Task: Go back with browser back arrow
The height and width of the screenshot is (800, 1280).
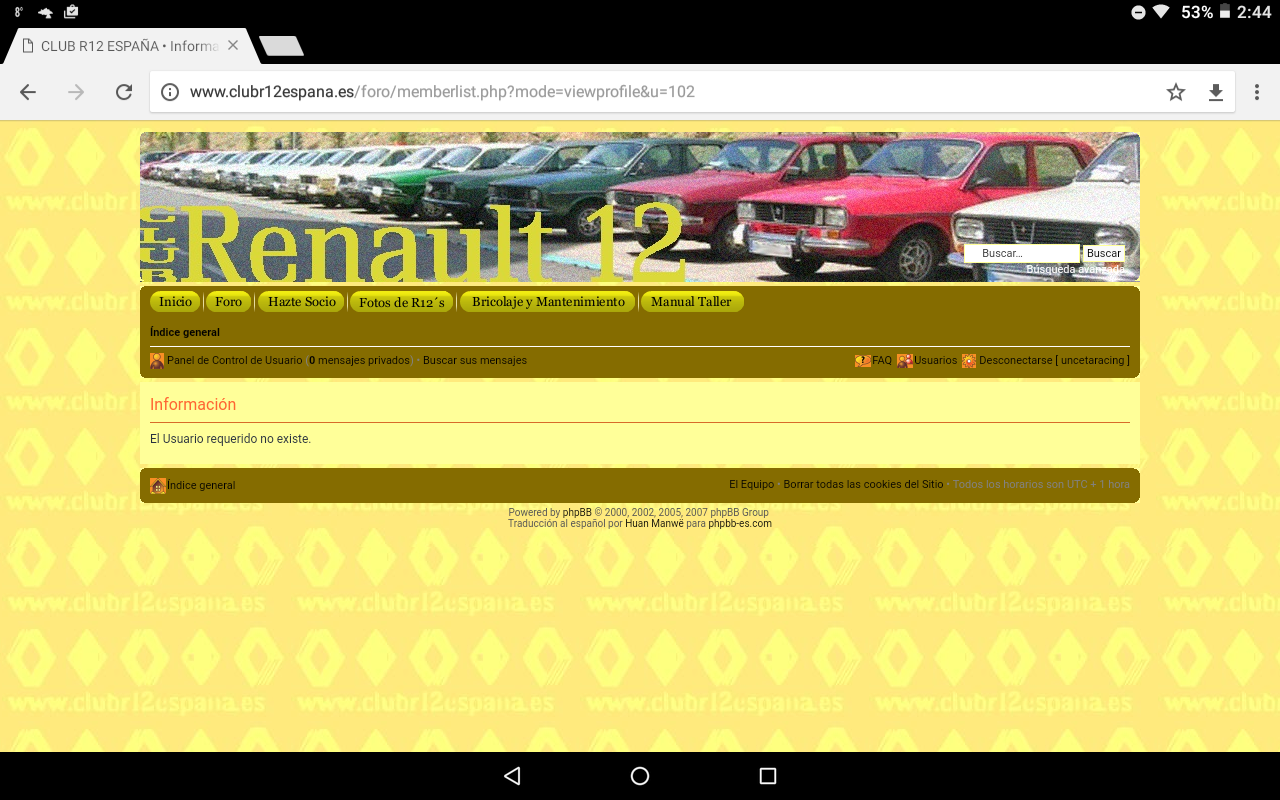Action: click(x=28, y=92)
